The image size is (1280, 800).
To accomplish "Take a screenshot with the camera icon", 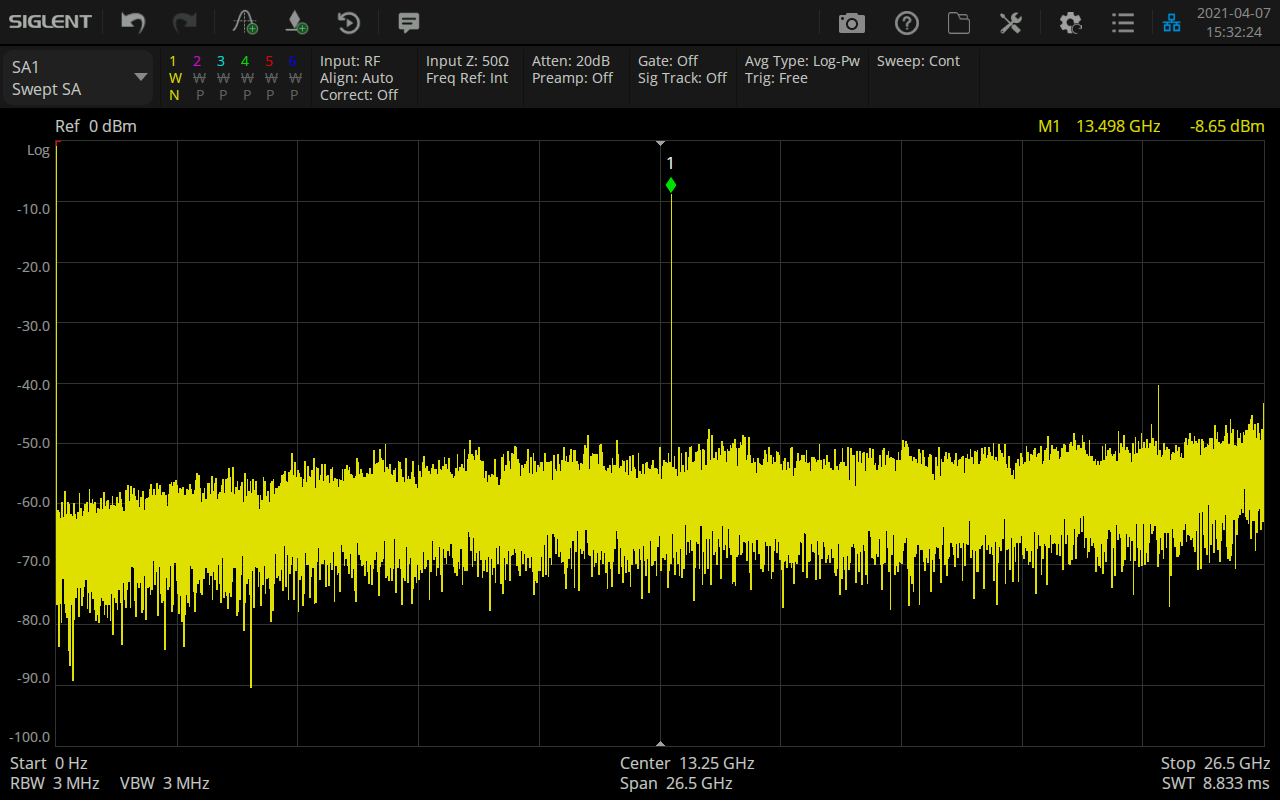I will [851, 23].
